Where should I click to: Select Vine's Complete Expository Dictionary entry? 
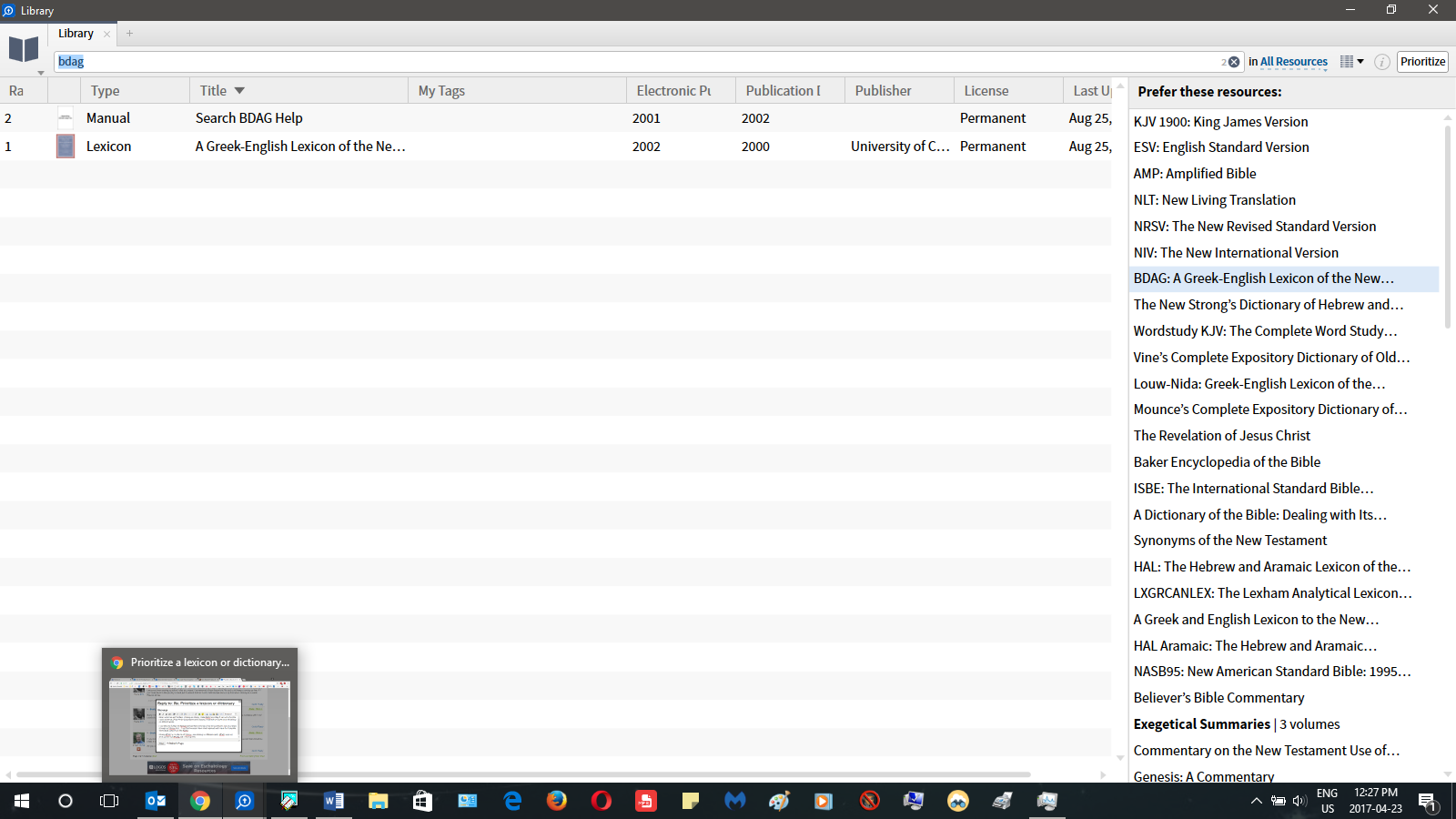[x=1271, y=358]
